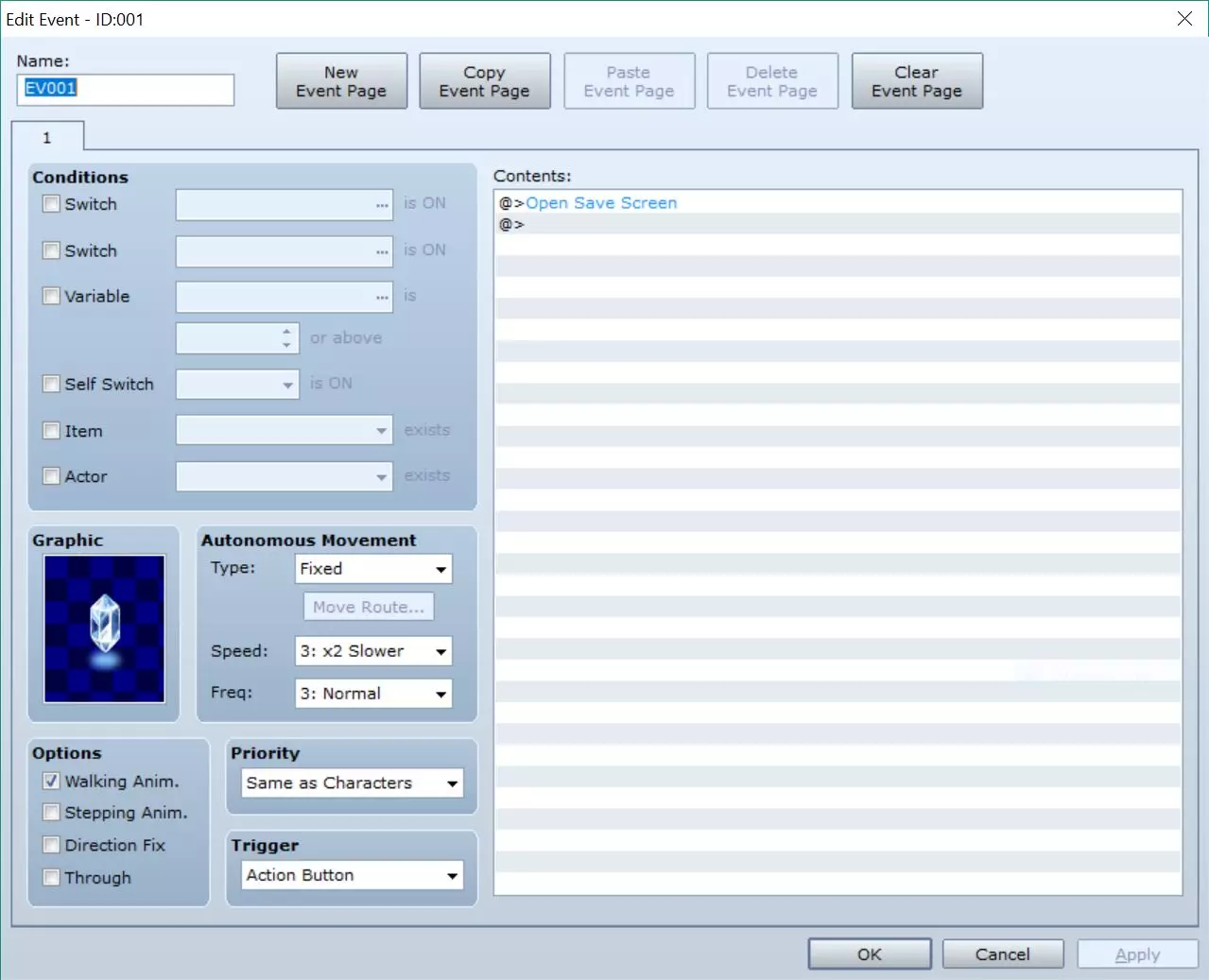Click the crystal event graphic preview

pyautogui.click(x=104, y=628)
